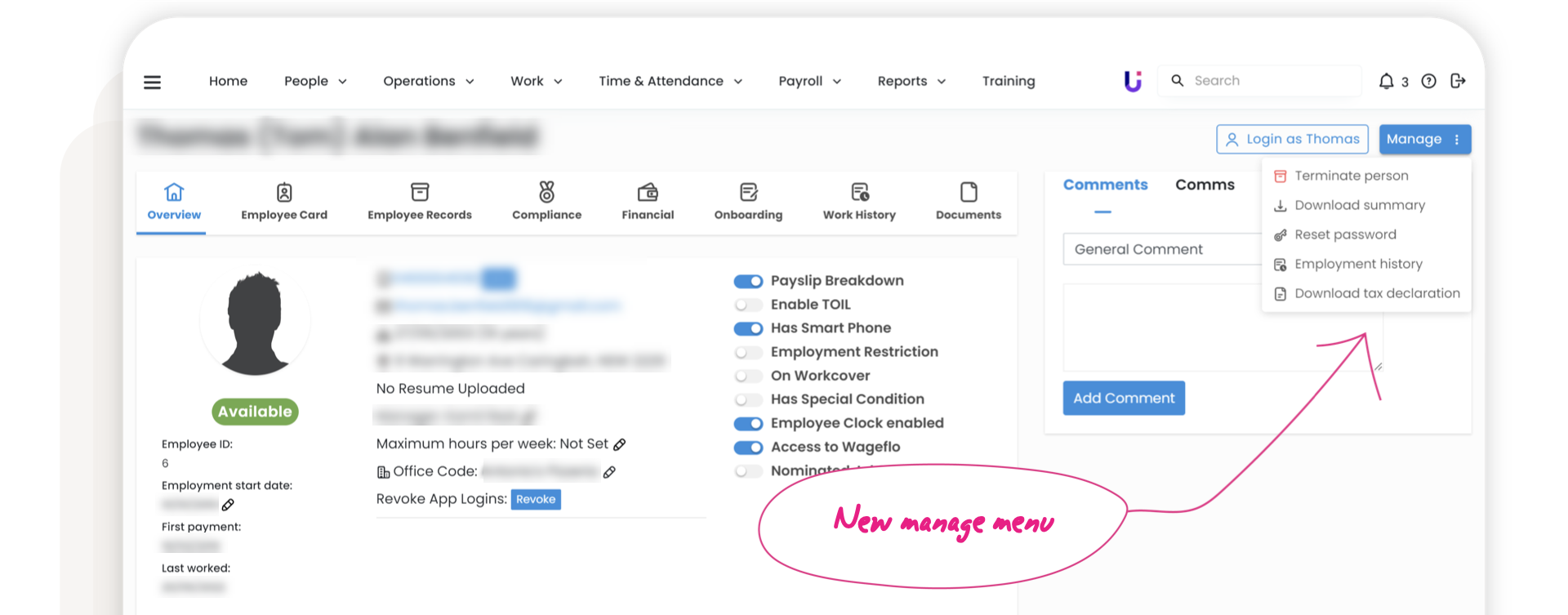This screenshot has width=1568, height=615.
Task: Expand the People dropdown menu
Action: (315, 81)
